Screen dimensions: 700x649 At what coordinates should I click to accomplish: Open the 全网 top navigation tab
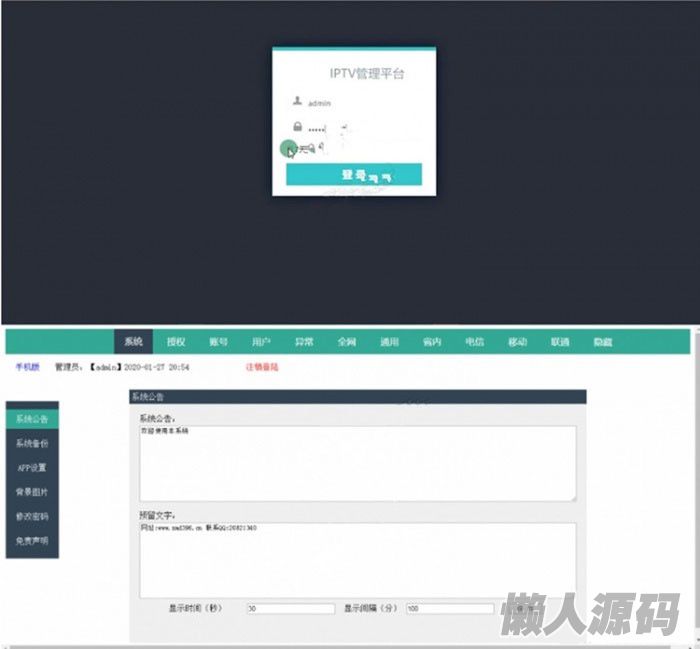(347, 342)
